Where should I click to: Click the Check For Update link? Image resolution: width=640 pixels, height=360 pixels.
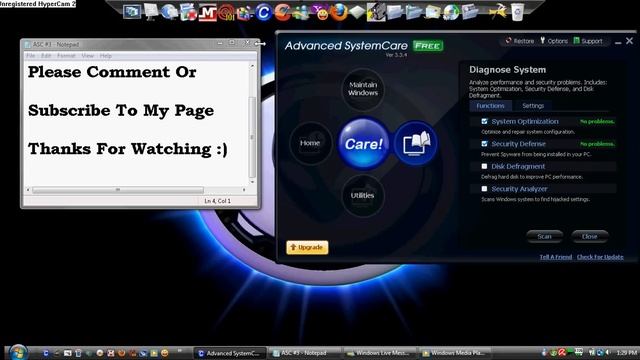[600, 257]
